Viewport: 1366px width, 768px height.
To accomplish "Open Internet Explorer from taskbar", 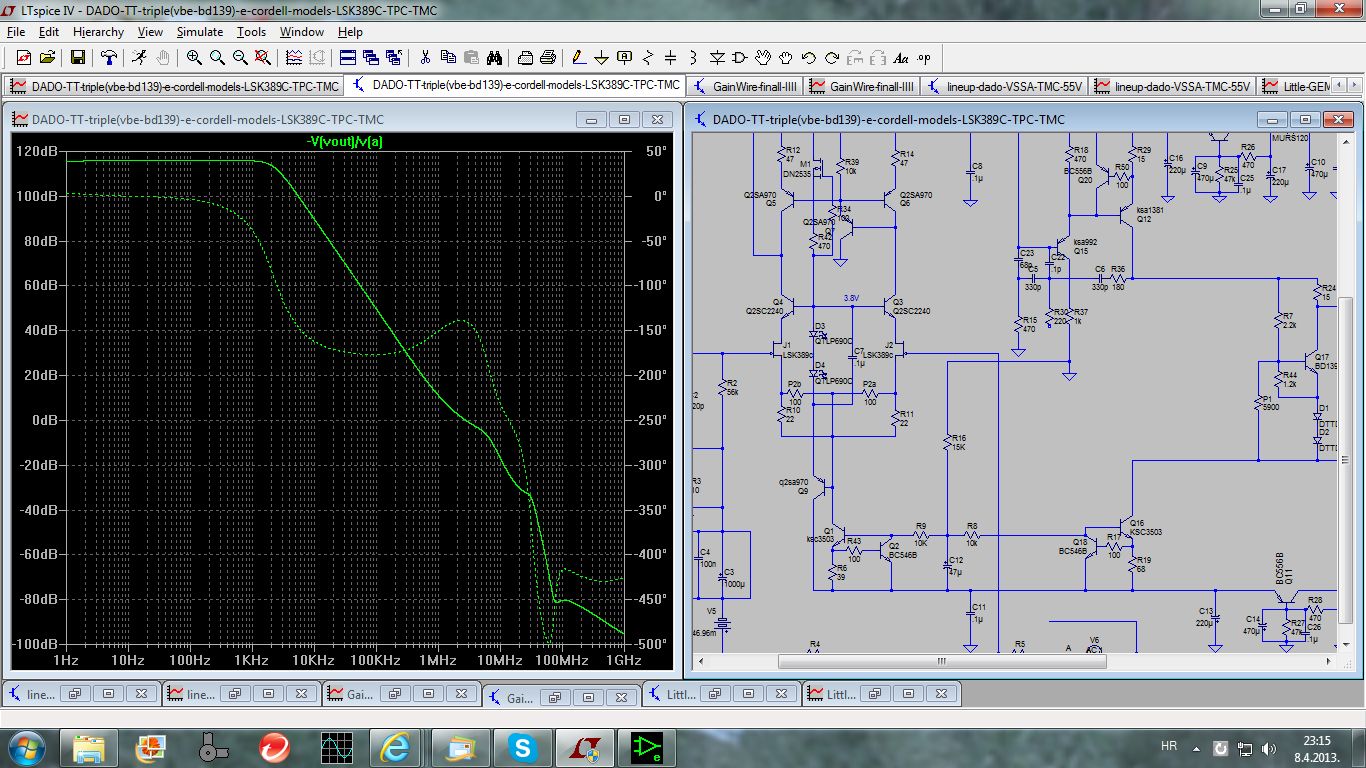I will pos(397,747).
